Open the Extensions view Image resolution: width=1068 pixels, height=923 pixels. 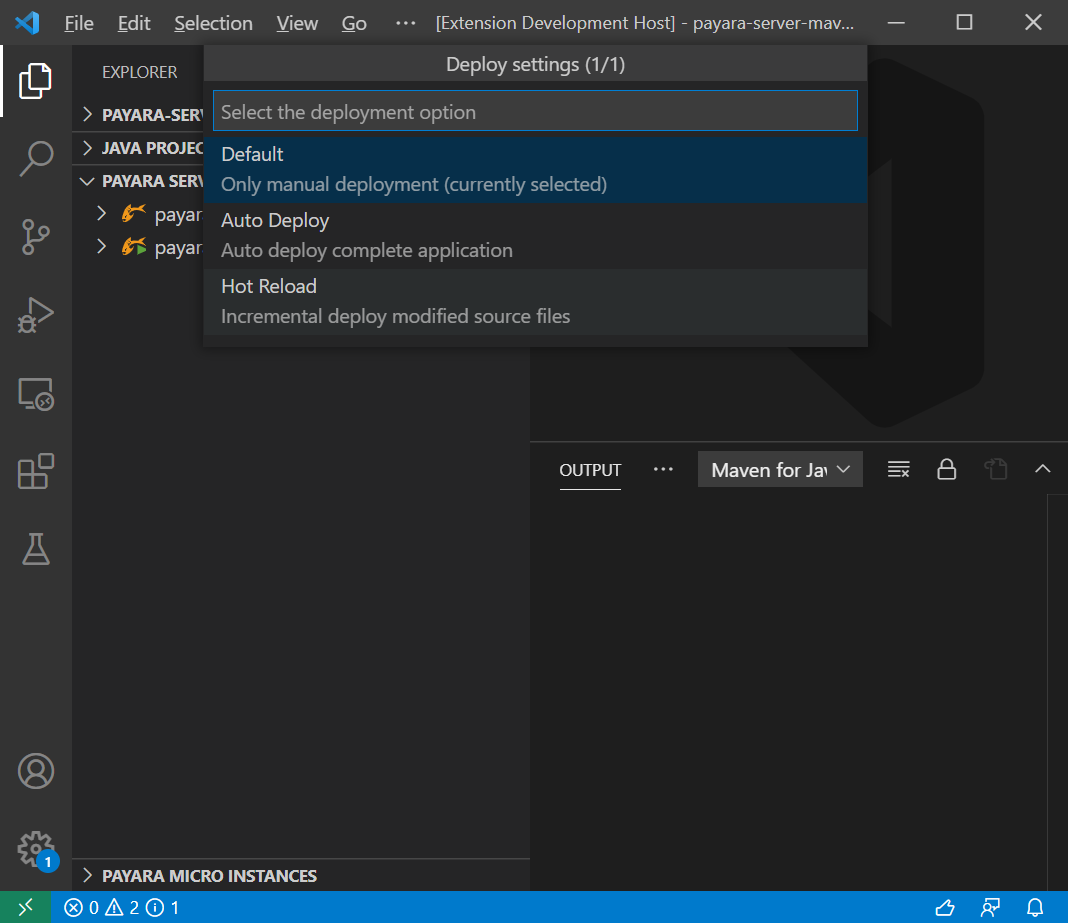click(36, 471)
